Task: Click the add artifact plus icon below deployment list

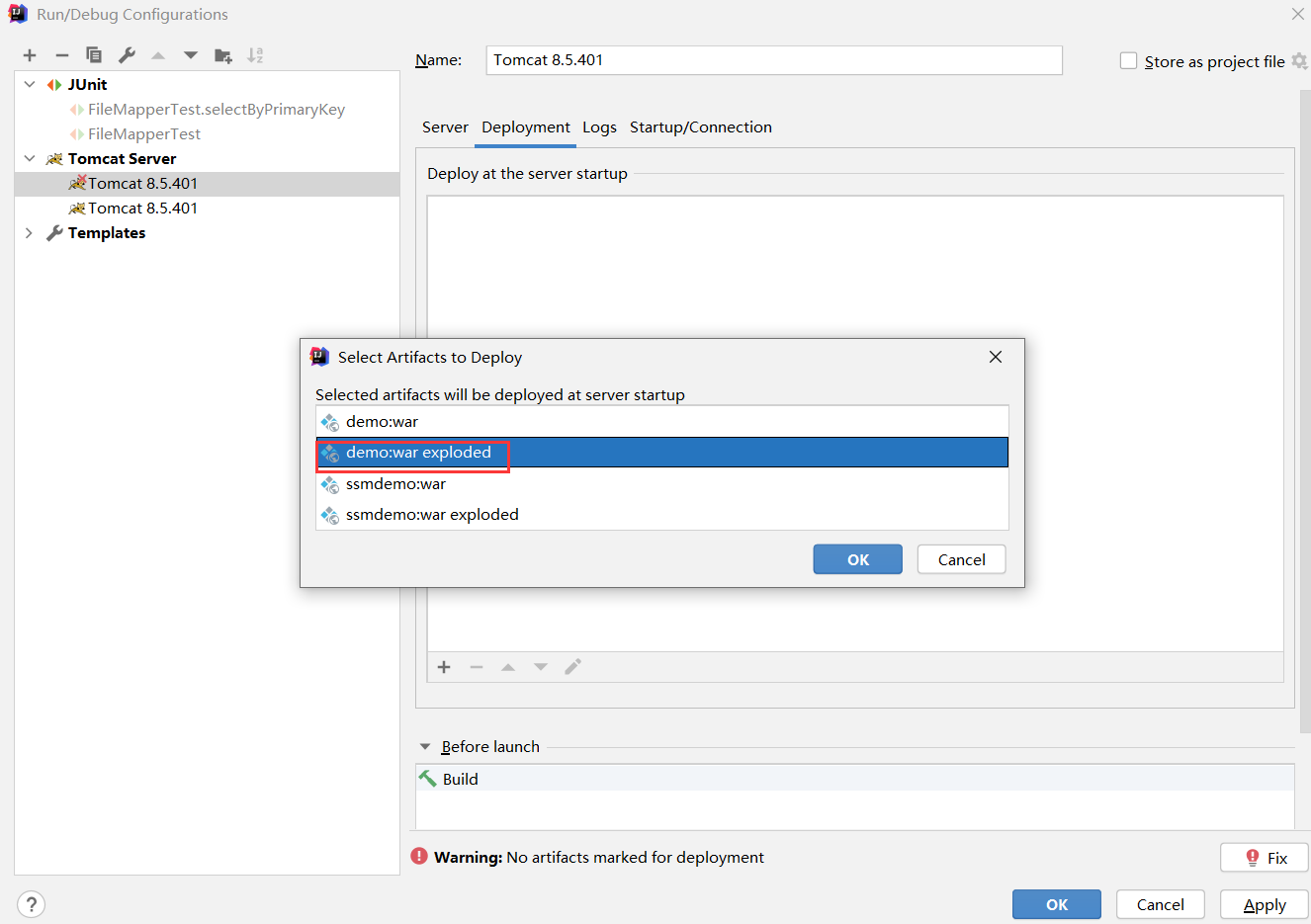Action: tap(444, 667)
